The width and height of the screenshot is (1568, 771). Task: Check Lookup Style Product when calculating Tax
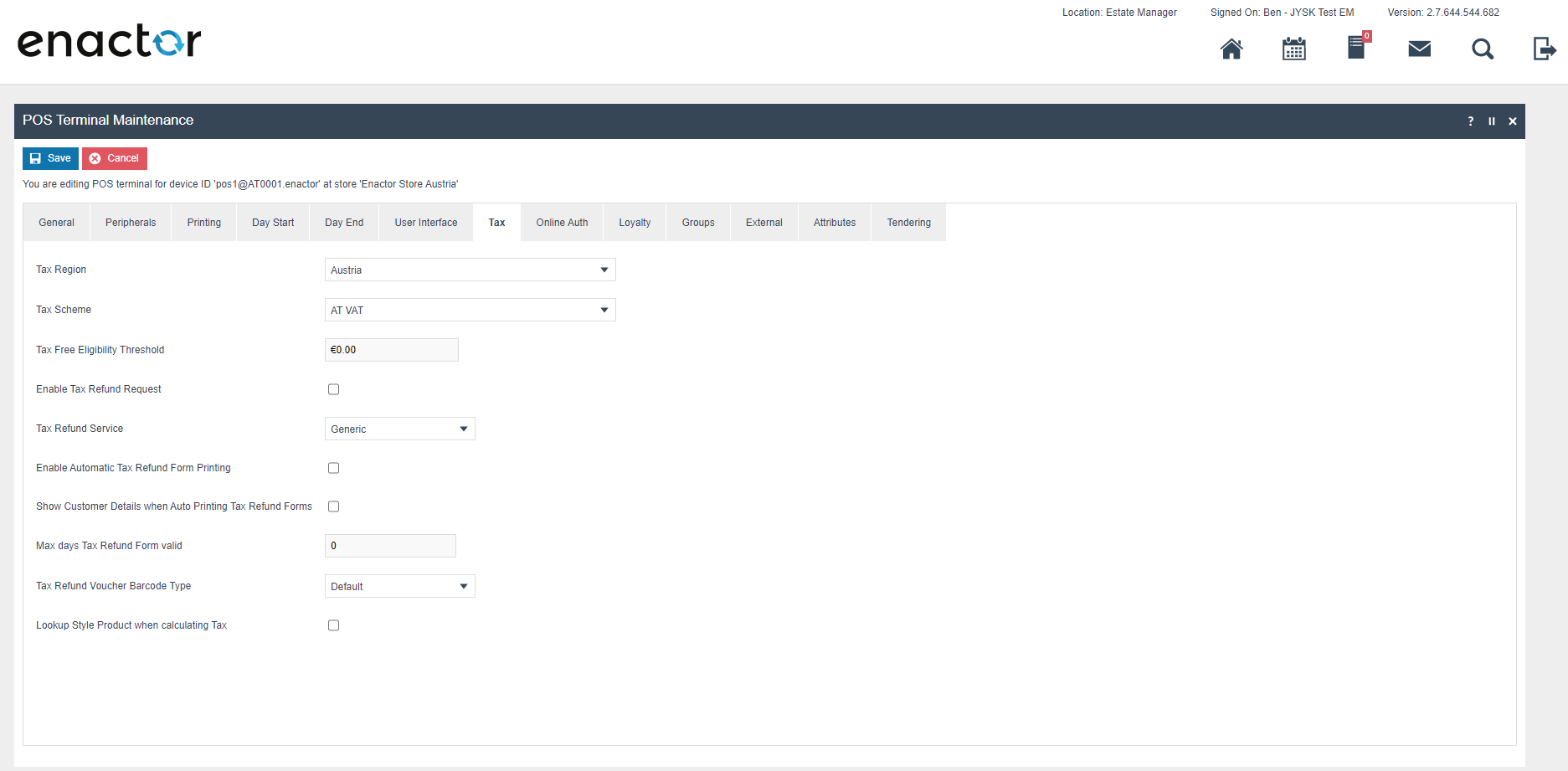[x=333, y=625]
